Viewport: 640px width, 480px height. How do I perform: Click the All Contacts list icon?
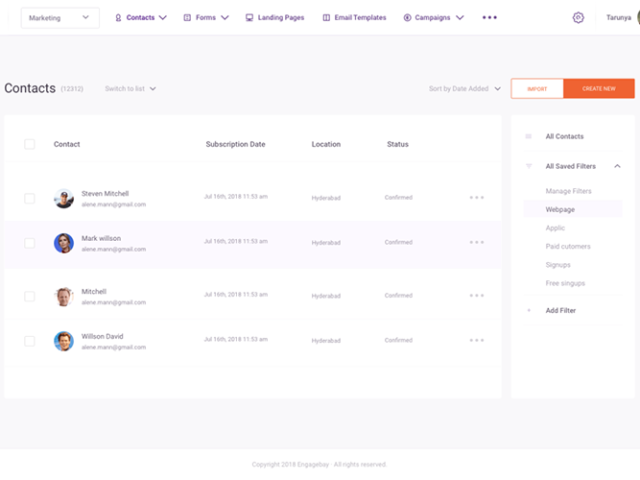529,136
